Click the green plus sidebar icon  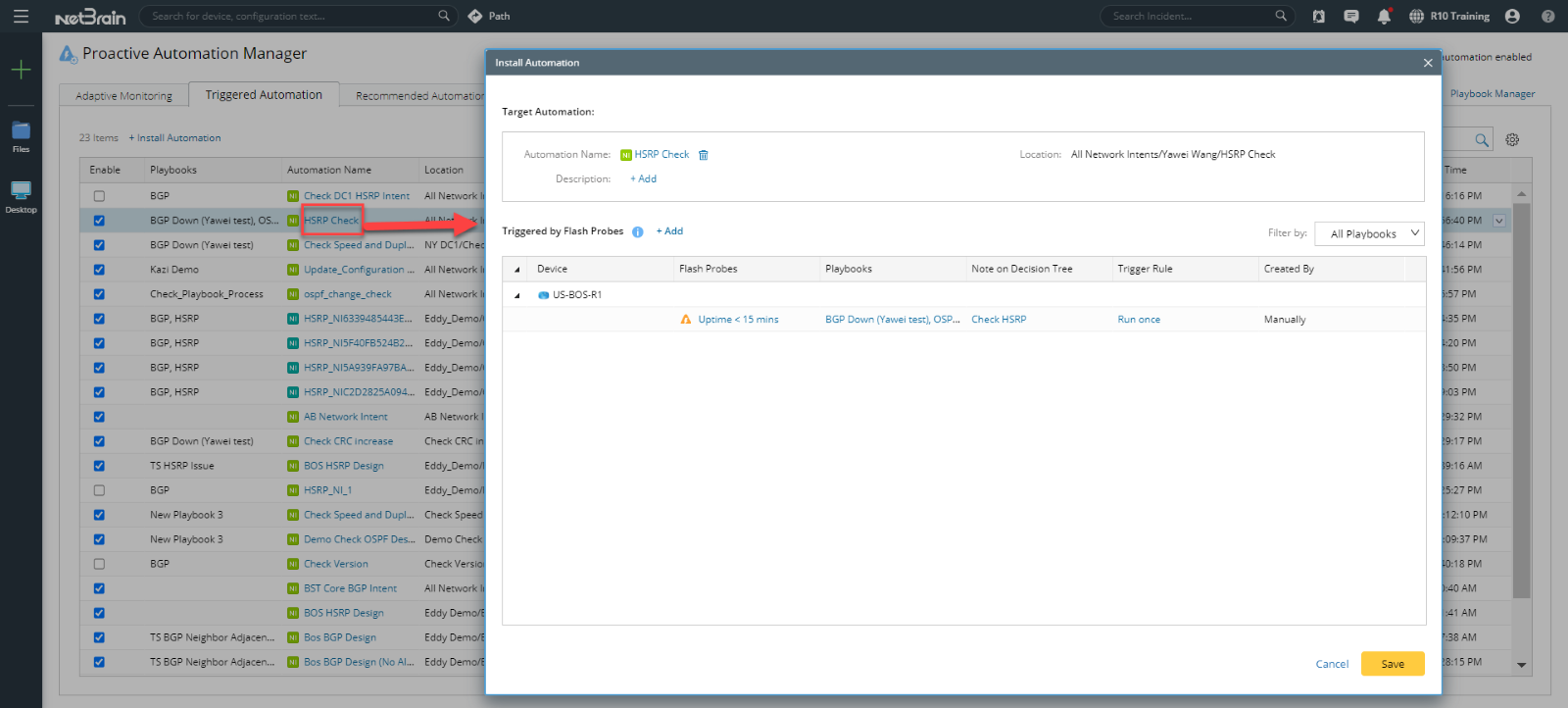coord(21,70)
